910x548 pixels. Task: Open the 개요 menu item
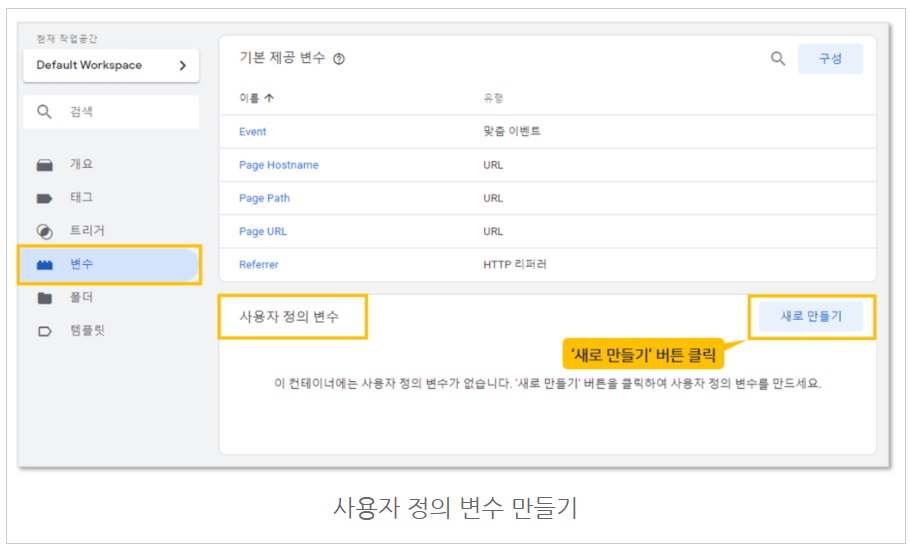tap(81, 164)
